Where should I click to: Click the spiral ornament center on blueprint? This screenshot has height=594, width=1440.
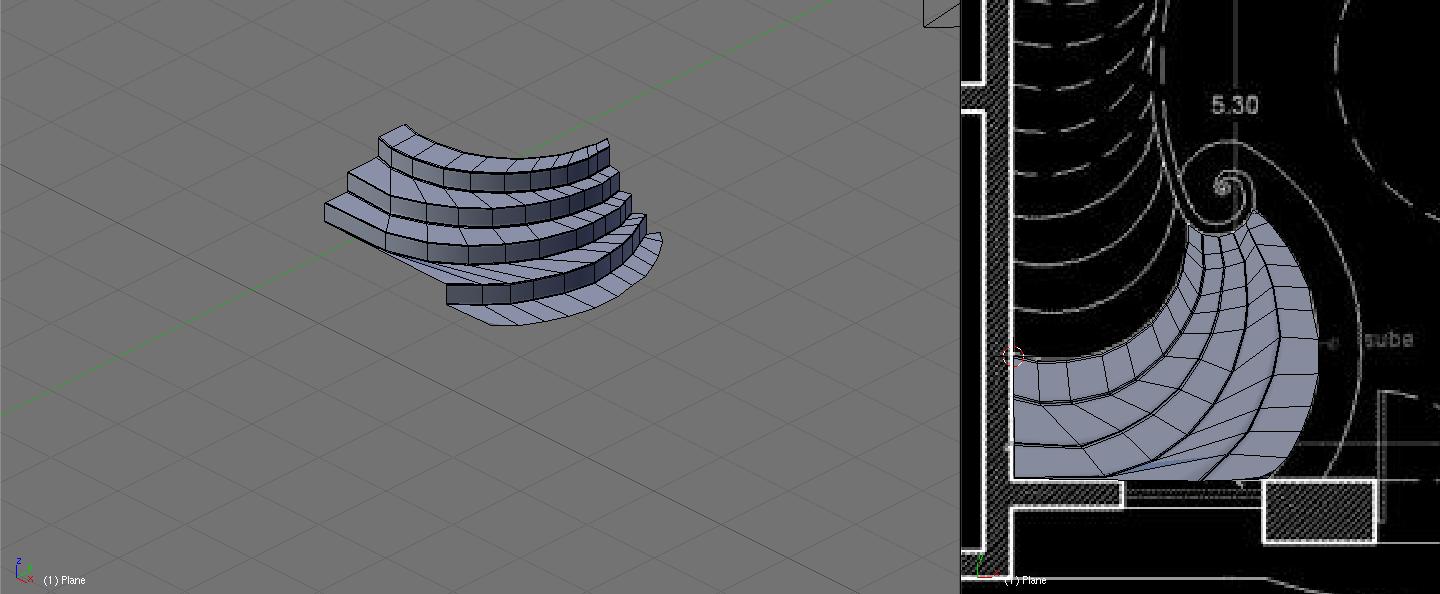[1223, 186]
